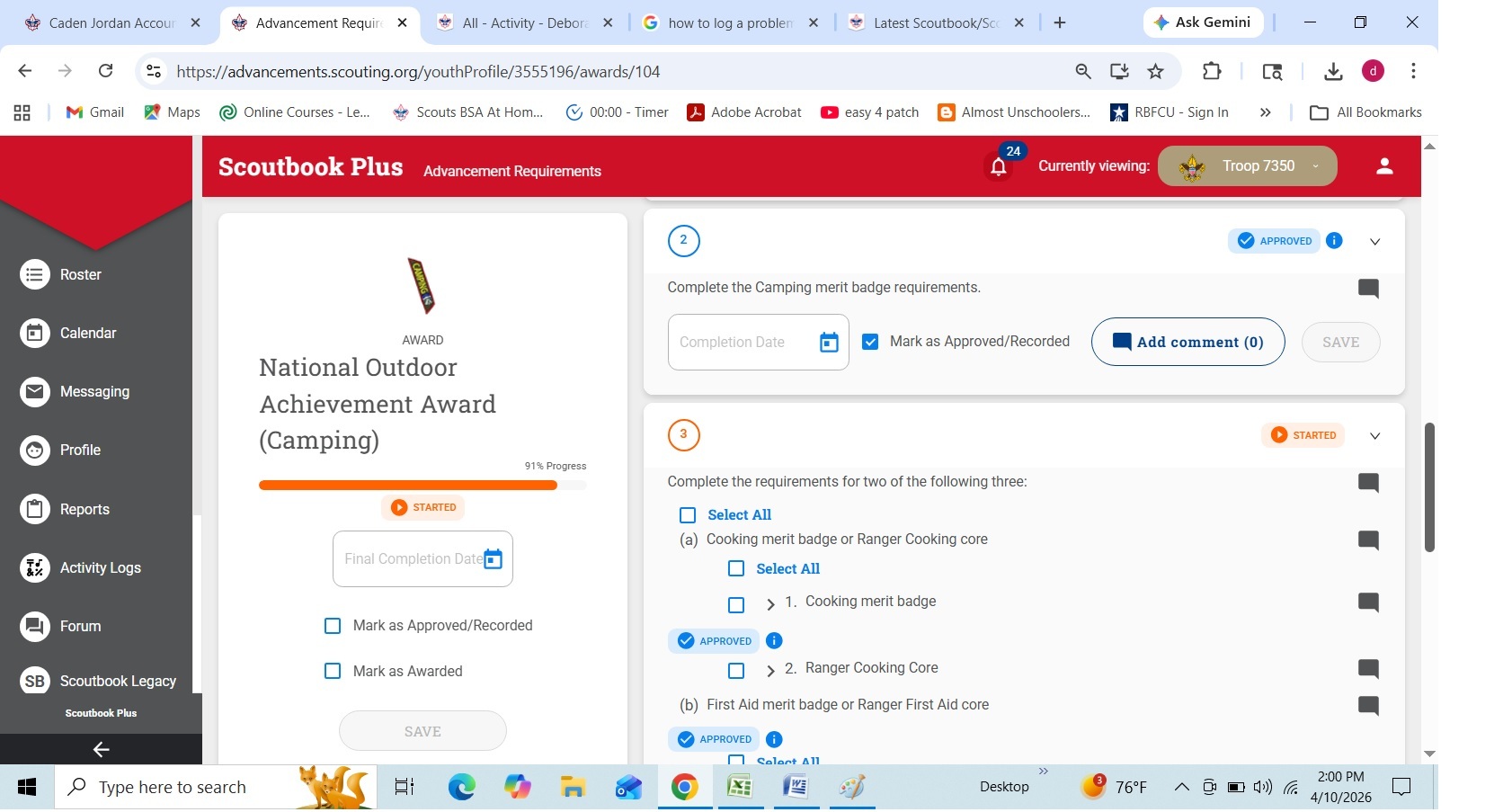
Task: Check Select All under requirement 3 heading
Action: [688, 515]
